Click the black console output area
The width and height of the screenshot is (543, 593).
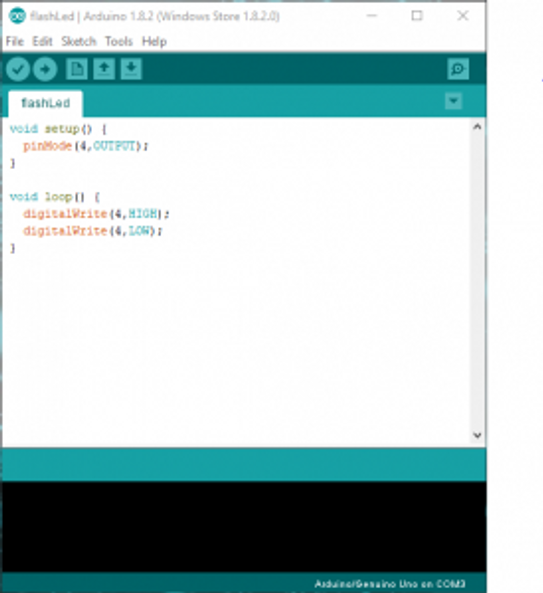(244, 526)
